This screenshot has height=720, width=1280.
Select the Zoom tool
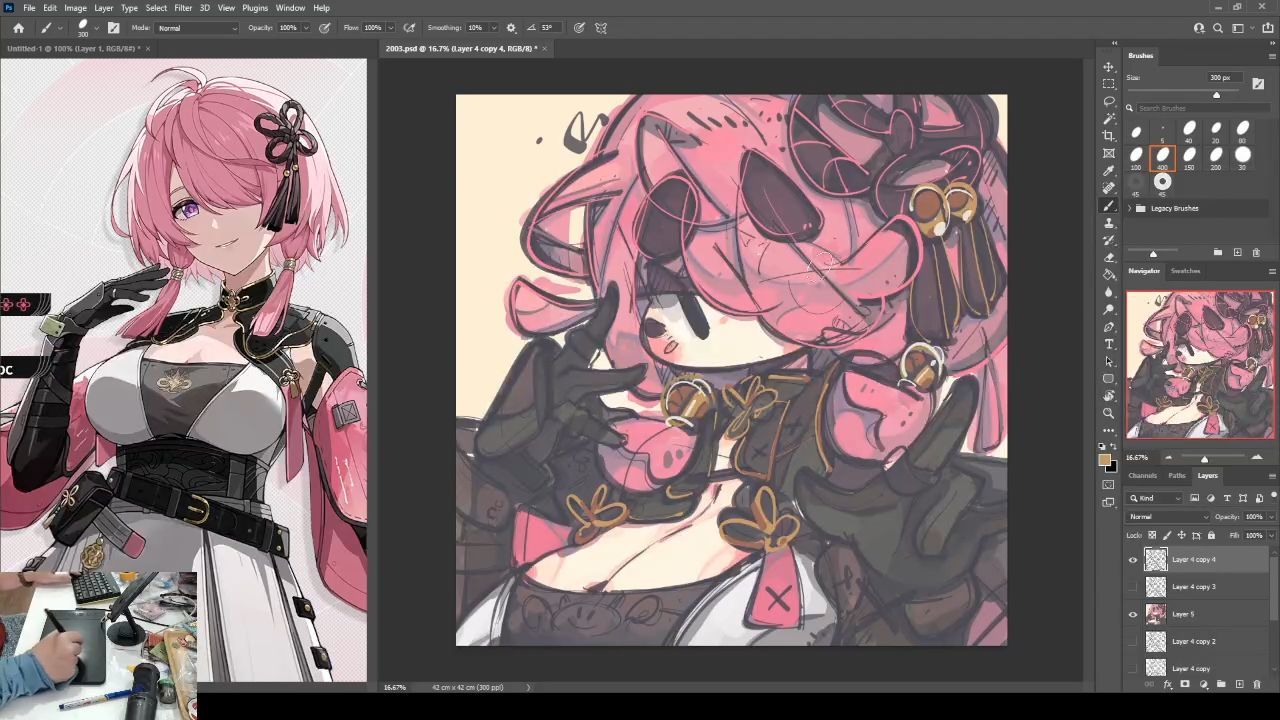[1109, 413]
